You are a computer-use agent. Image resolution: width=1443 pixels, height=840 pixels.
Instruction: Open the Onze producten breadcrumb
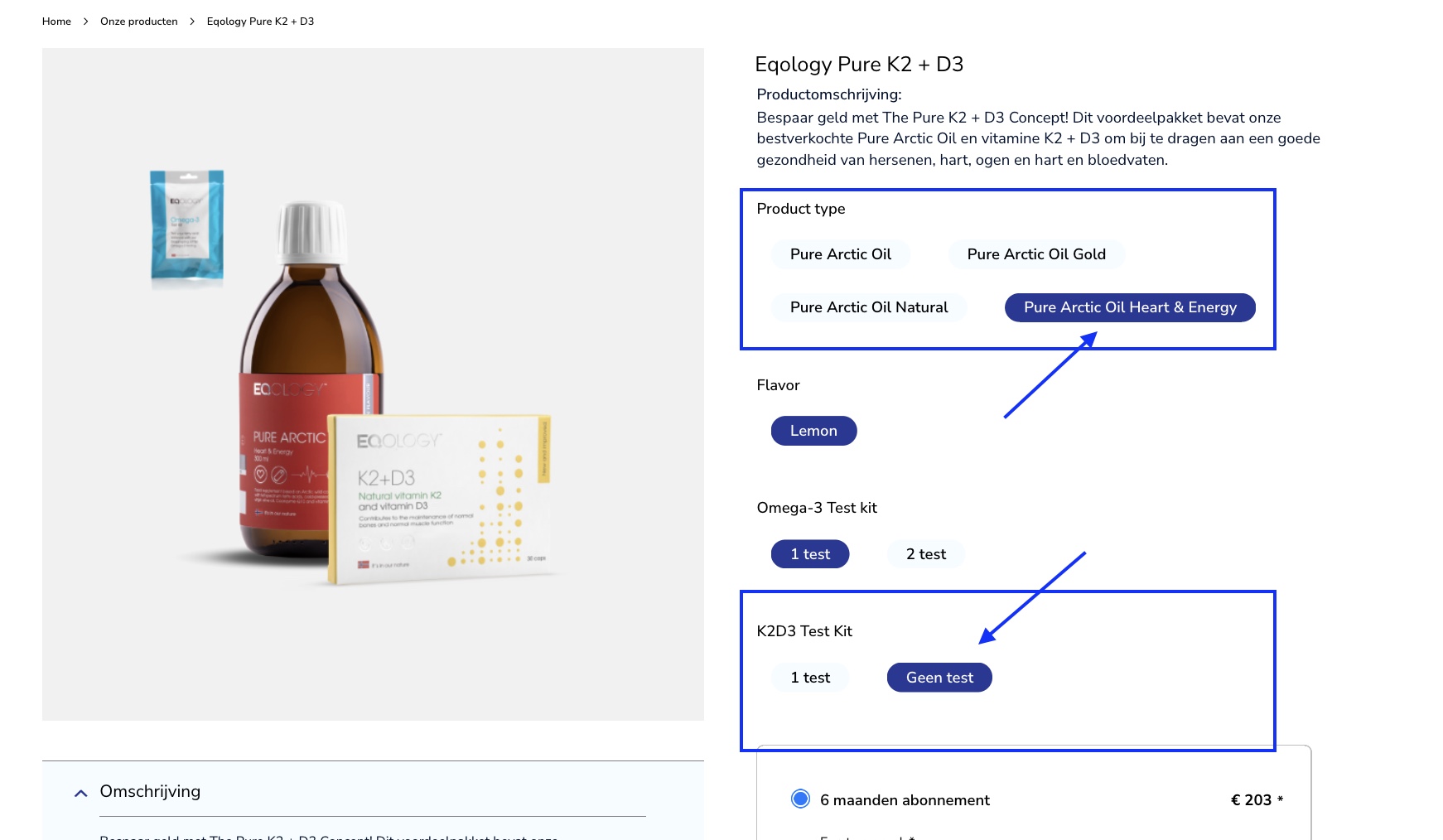139,22
